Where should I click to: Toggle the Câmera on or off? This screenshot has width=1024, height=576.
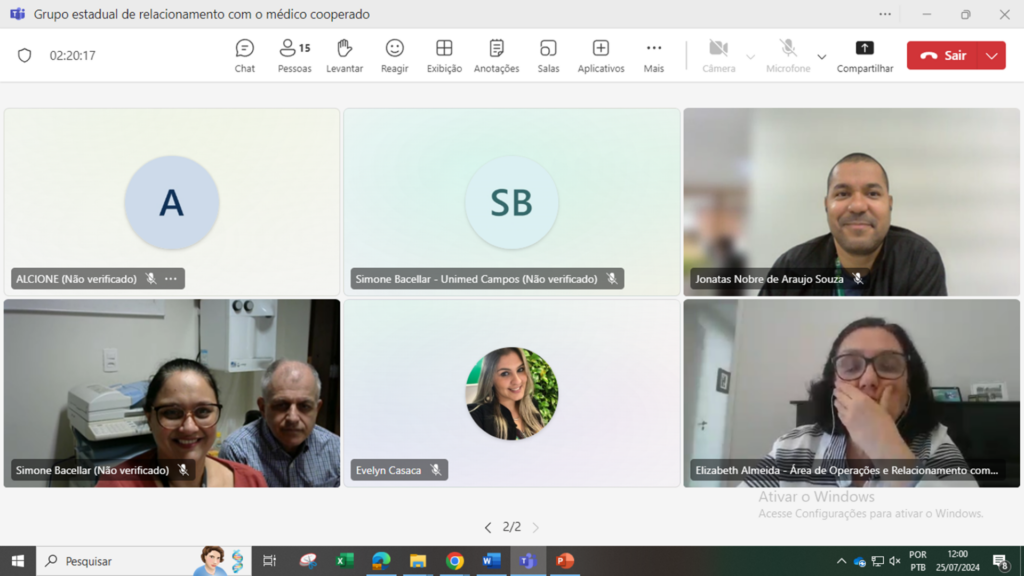(718, 55)
